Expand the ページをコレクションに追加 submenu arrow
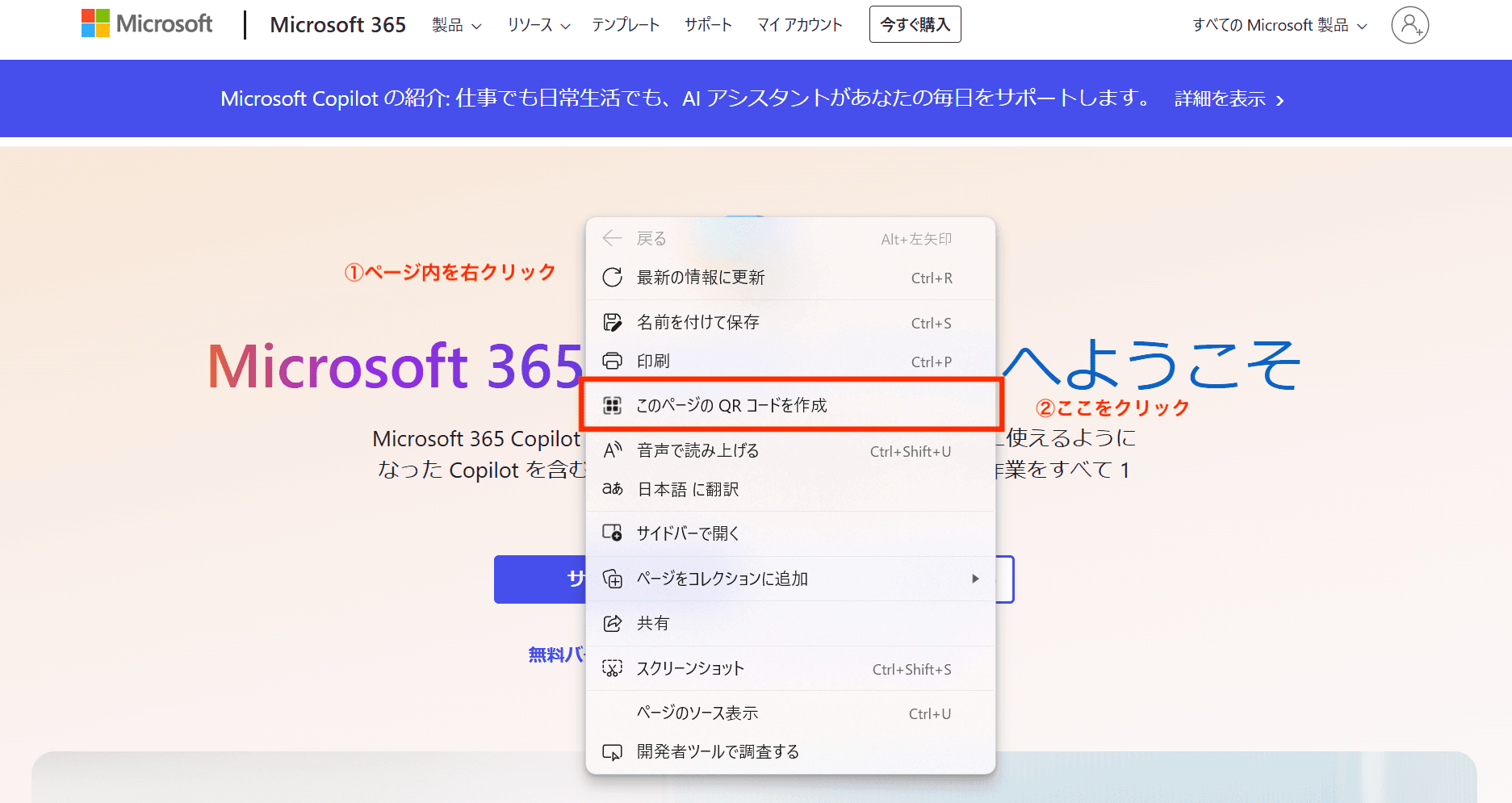Screen dimensions: 1512x803 coord(975,579)
